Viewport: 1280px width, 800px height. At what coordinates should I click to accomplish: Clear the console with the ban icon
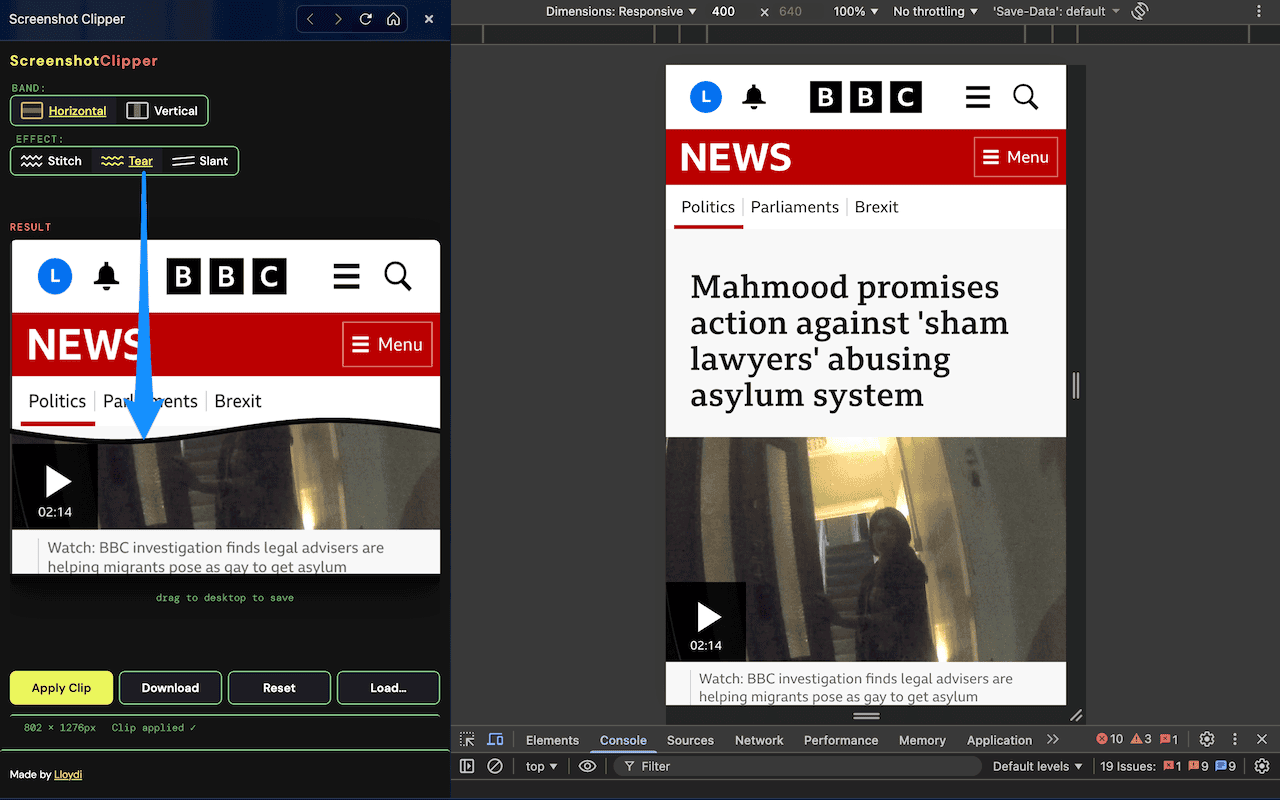coord(495,766)
